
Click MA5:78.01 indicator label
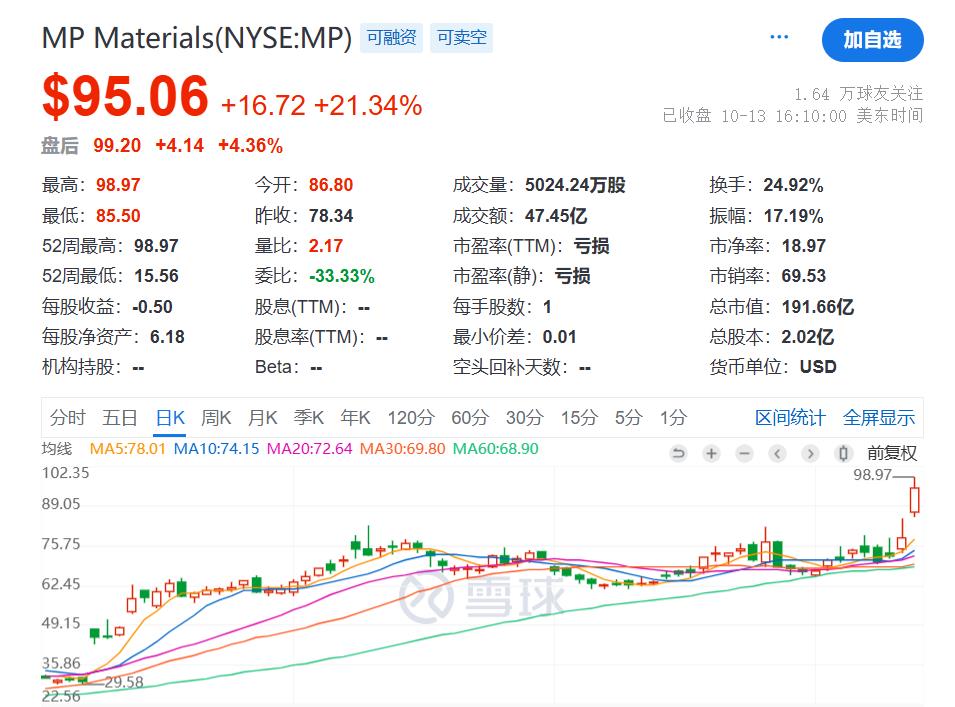127,449
